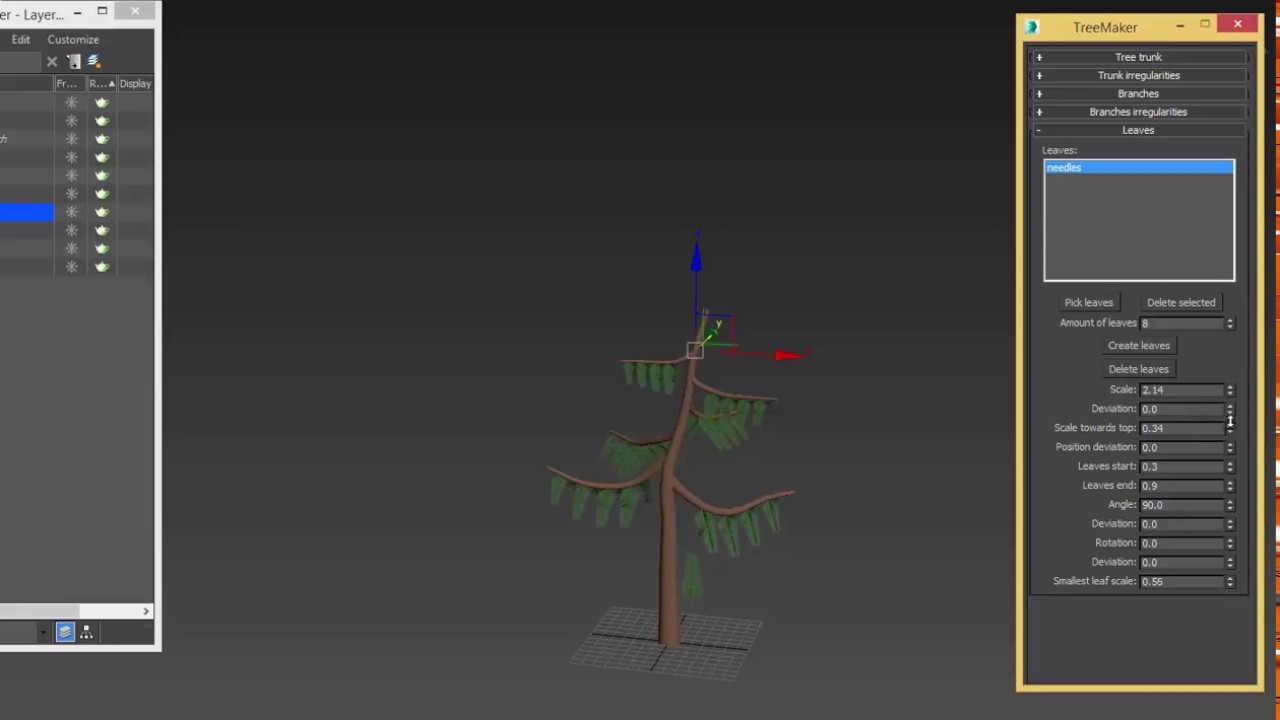
Task: Expand the Trunk irregularities rollout
Action: 1138,75
